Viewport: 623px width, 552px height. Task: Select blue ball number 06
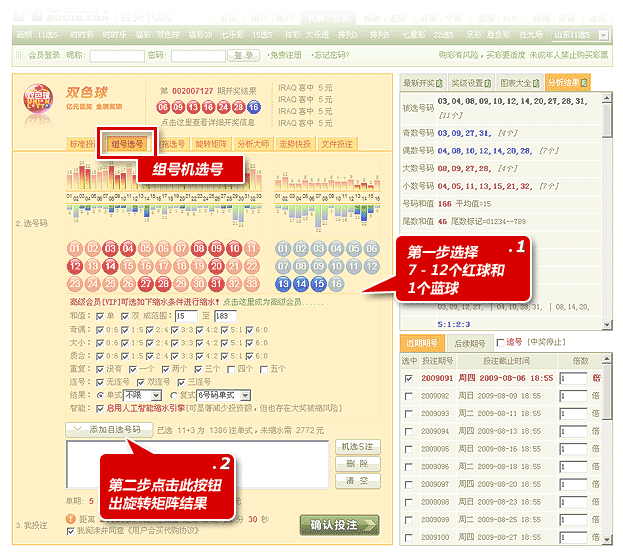[371, 249]
